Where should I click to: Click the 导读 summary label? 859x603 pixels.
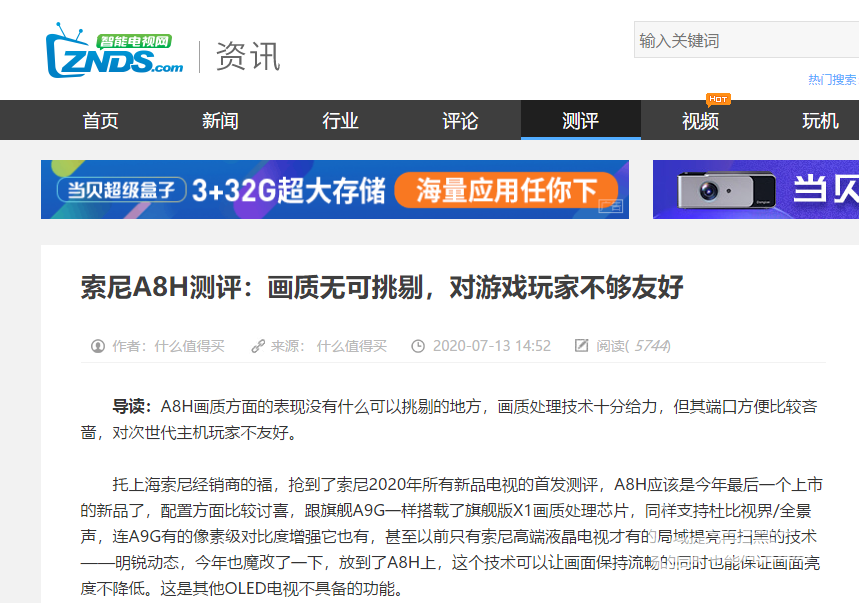point(132,406)
